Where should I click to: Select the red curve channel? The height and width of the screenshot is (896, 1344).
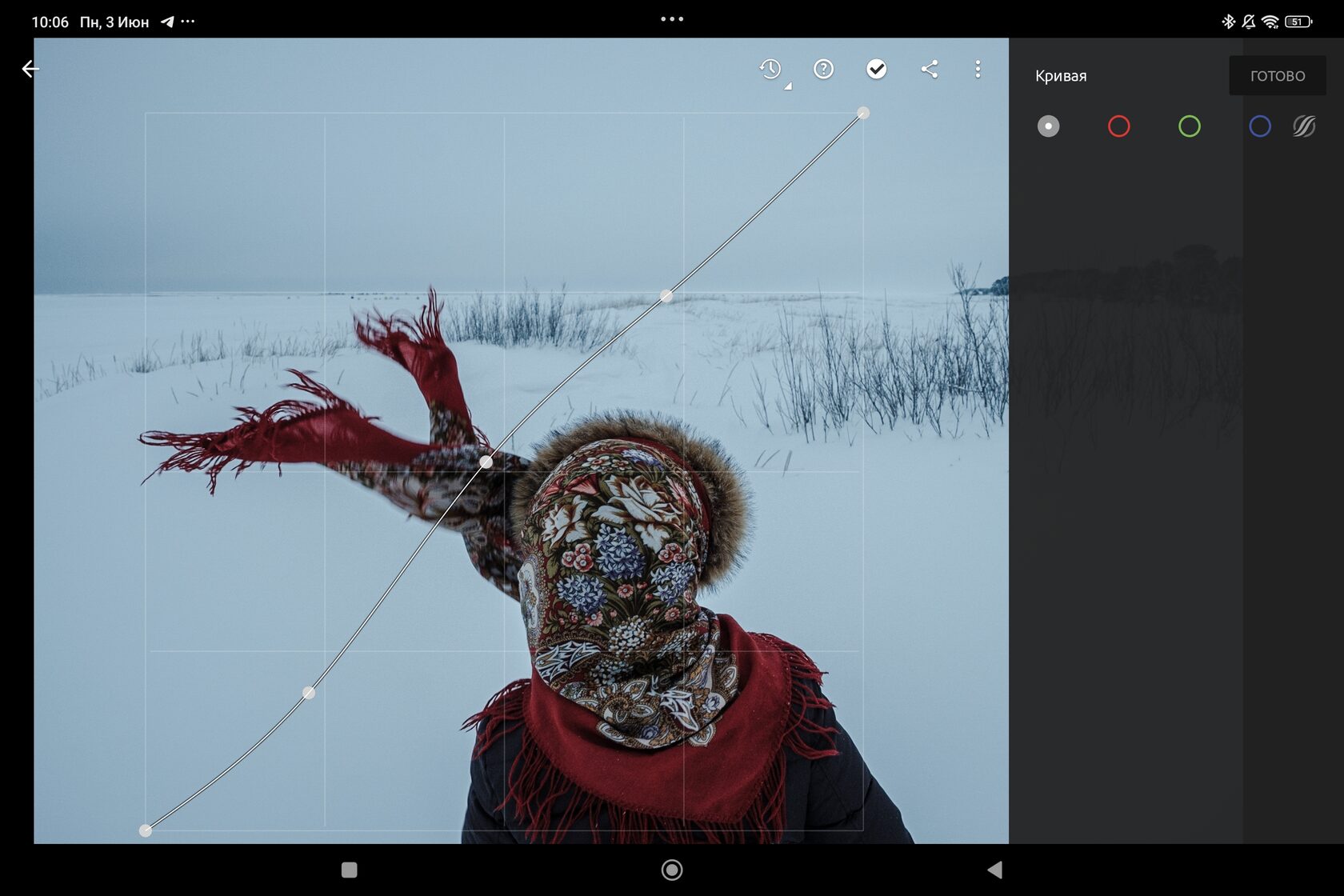coord(1118,126)
